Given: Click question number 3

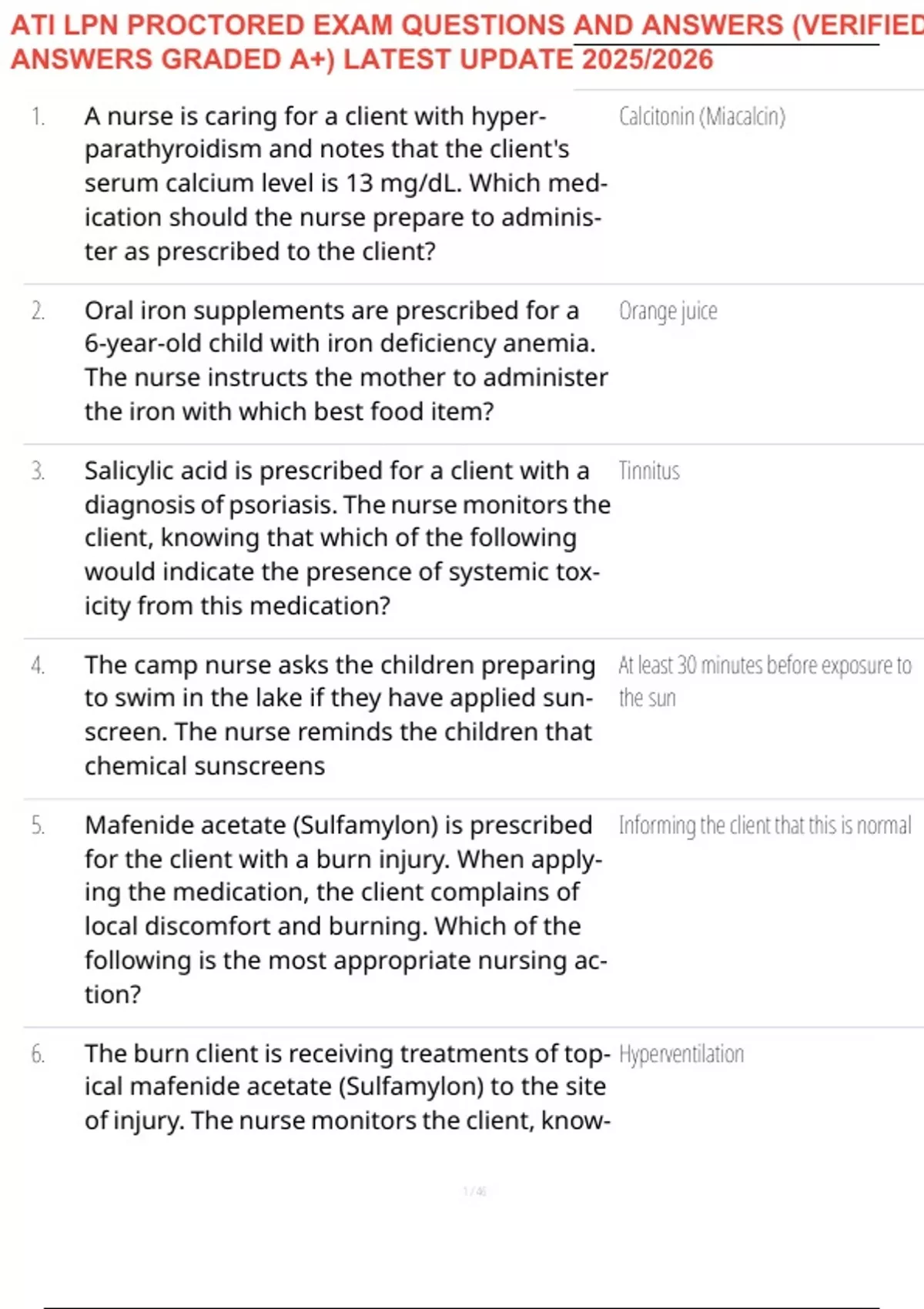Looking at the screenshot, I should (38, 471).
